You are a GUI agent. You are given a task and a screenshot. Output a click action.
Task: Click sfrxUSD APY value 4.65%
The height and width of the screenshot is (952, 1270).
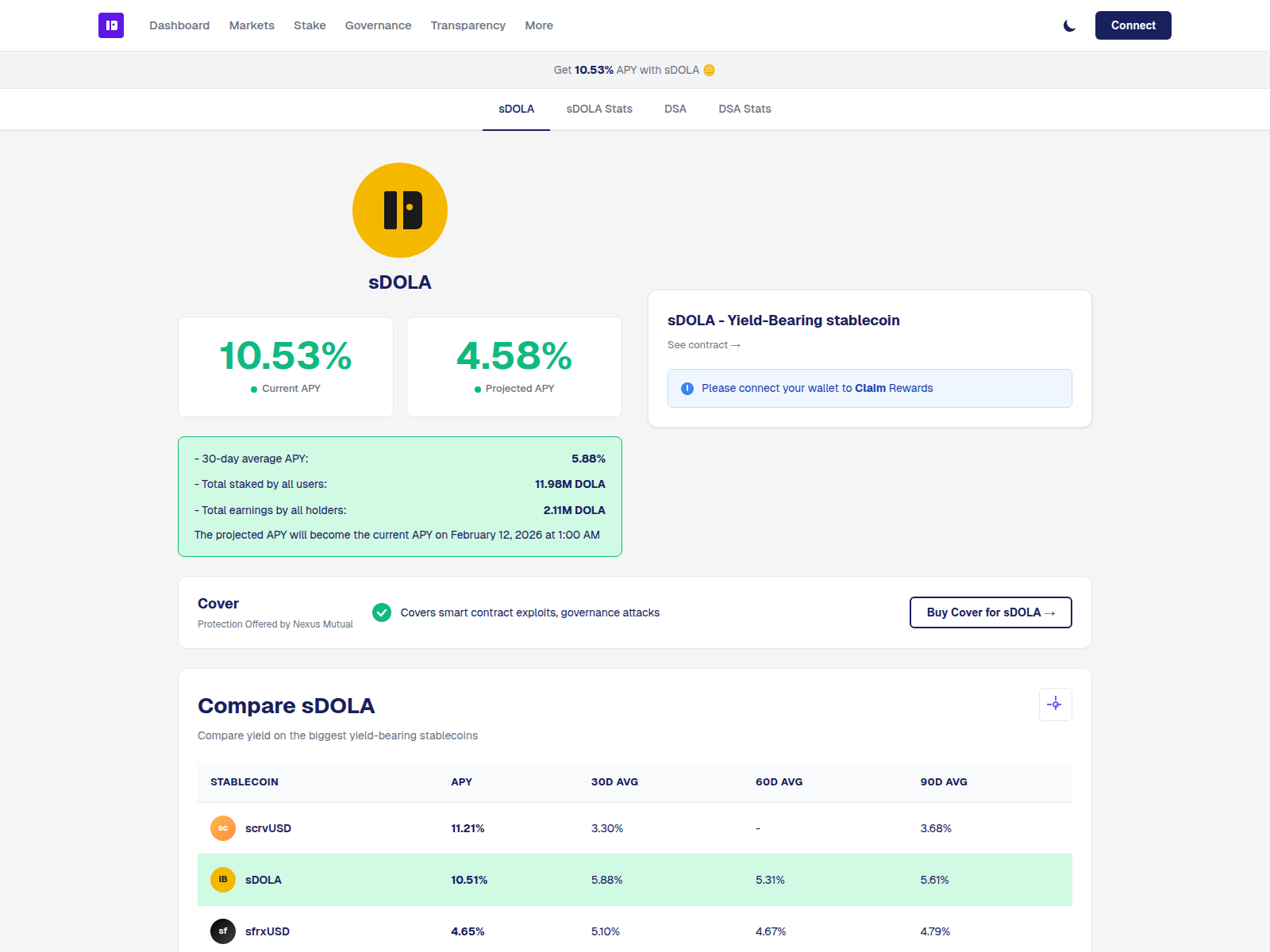tap(468, 931)
